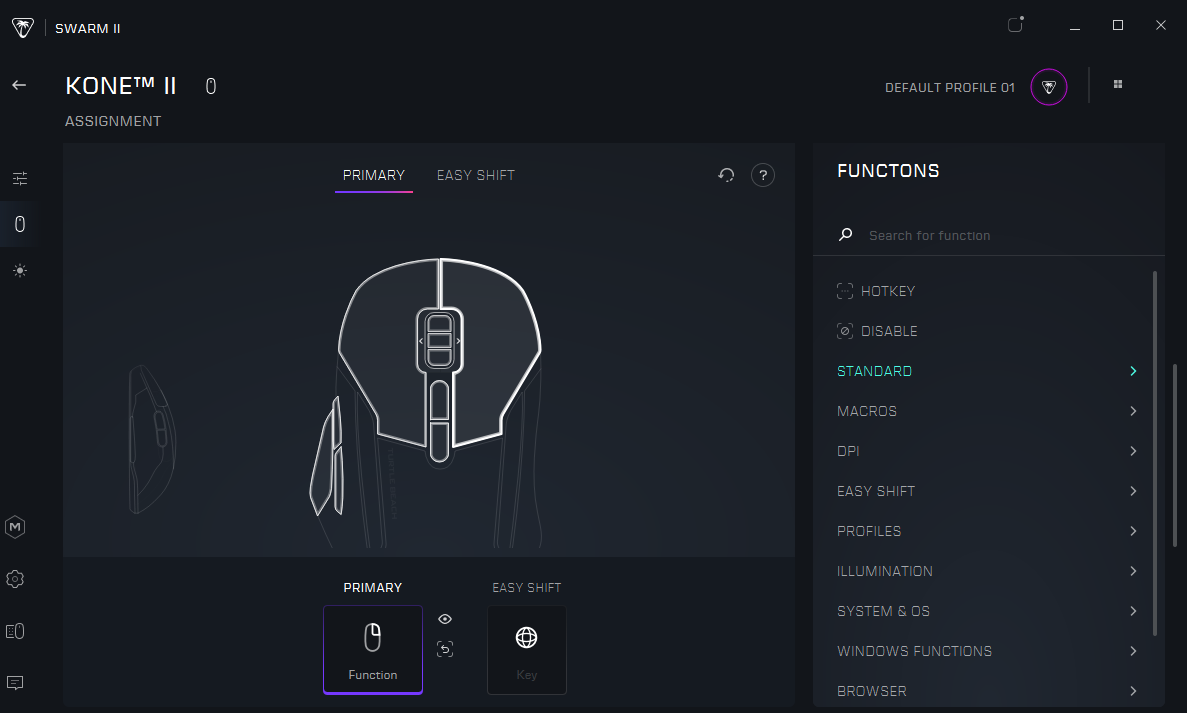The image size is (1187, 713).
Task: Click the swap assignment icon below eye
Action: [x=445, y=649]
